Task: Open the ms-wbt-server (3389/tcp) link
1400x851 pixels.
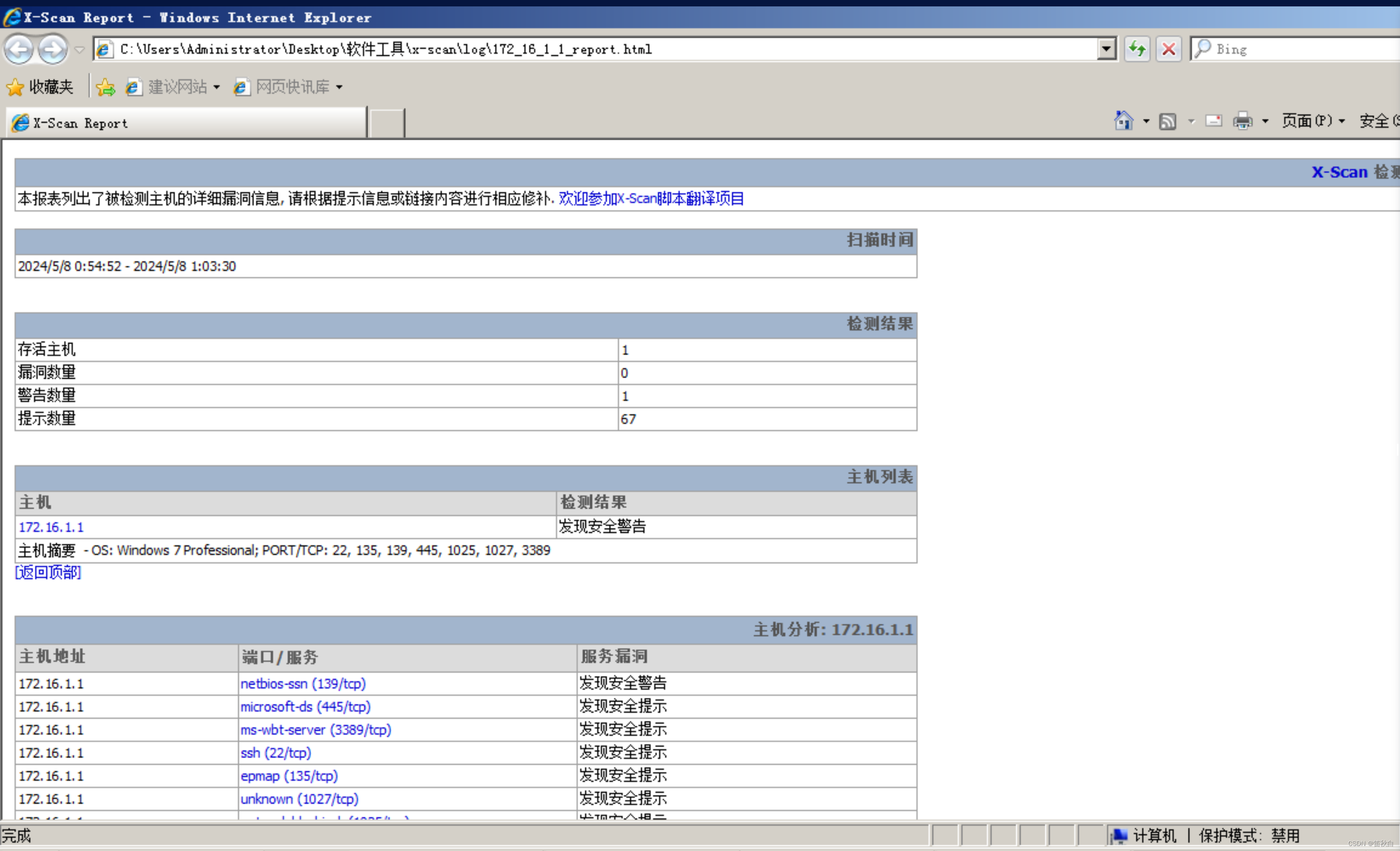Action: coord(316,730)
